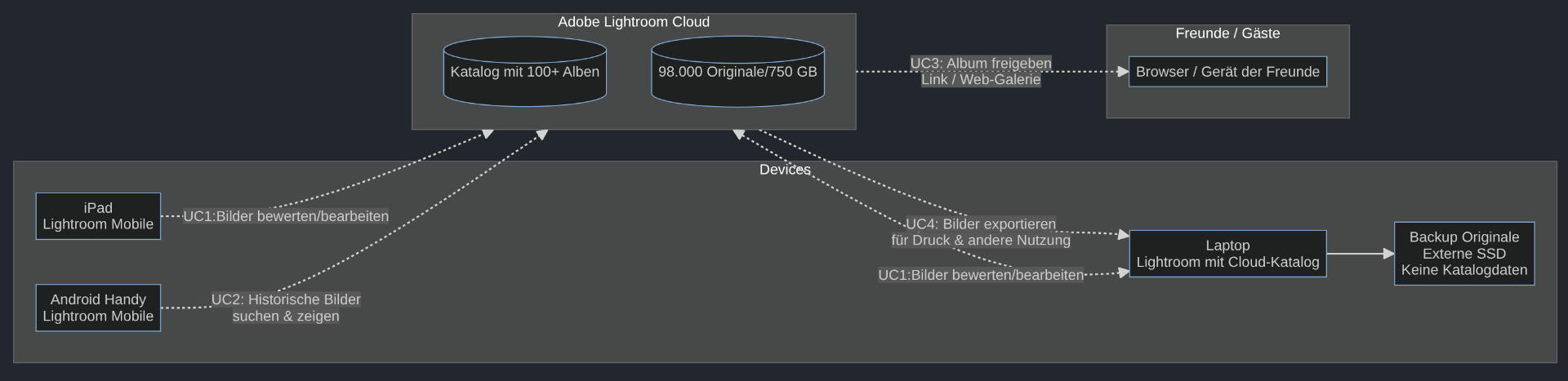Click the lower UC1 arrowhead entering the Laptop node
The width and height of the screenshot is (1568, 381).
pos(1124,272)
